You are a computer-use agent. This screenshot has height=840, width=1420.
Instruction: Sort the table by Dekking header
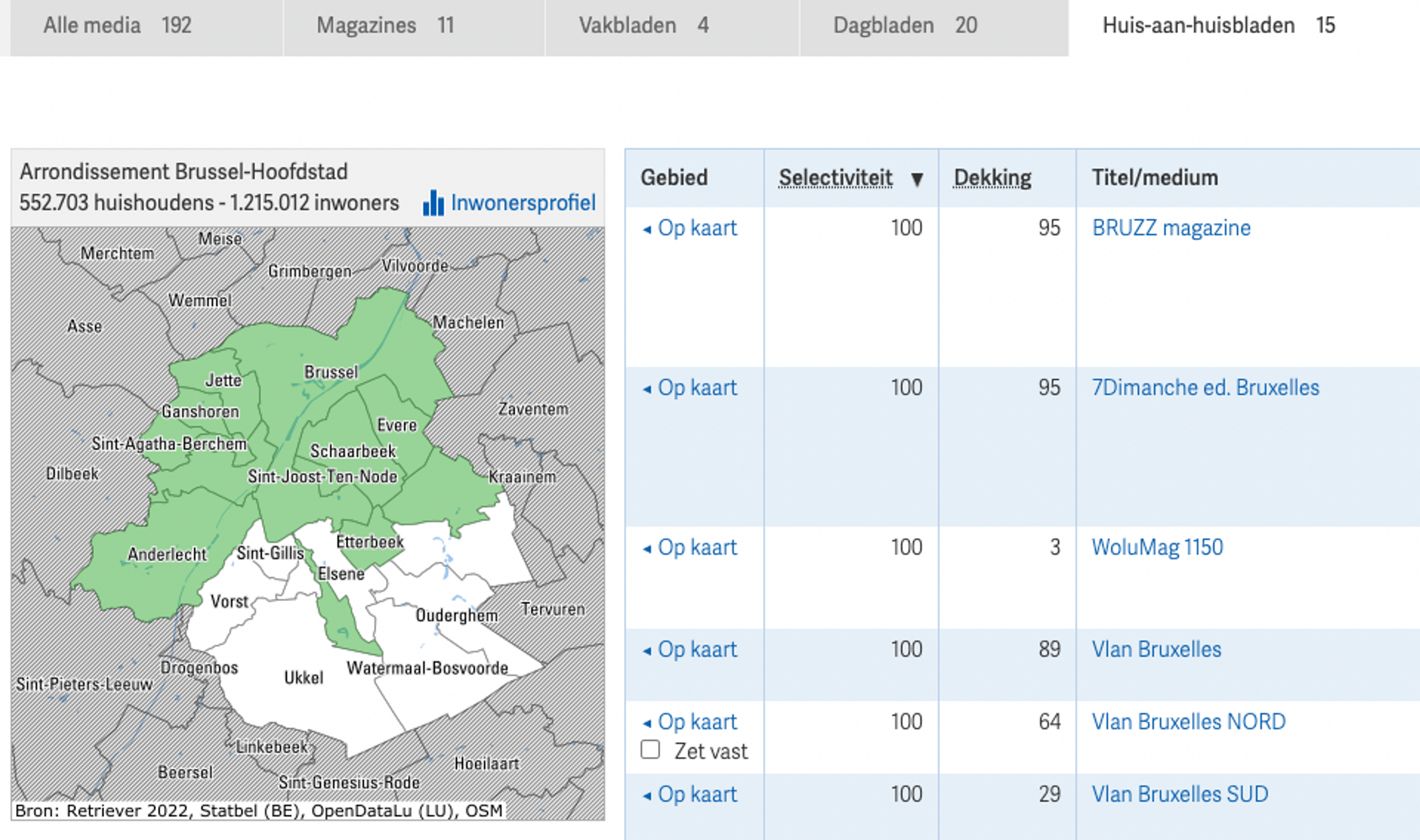(x=992, y=178)
